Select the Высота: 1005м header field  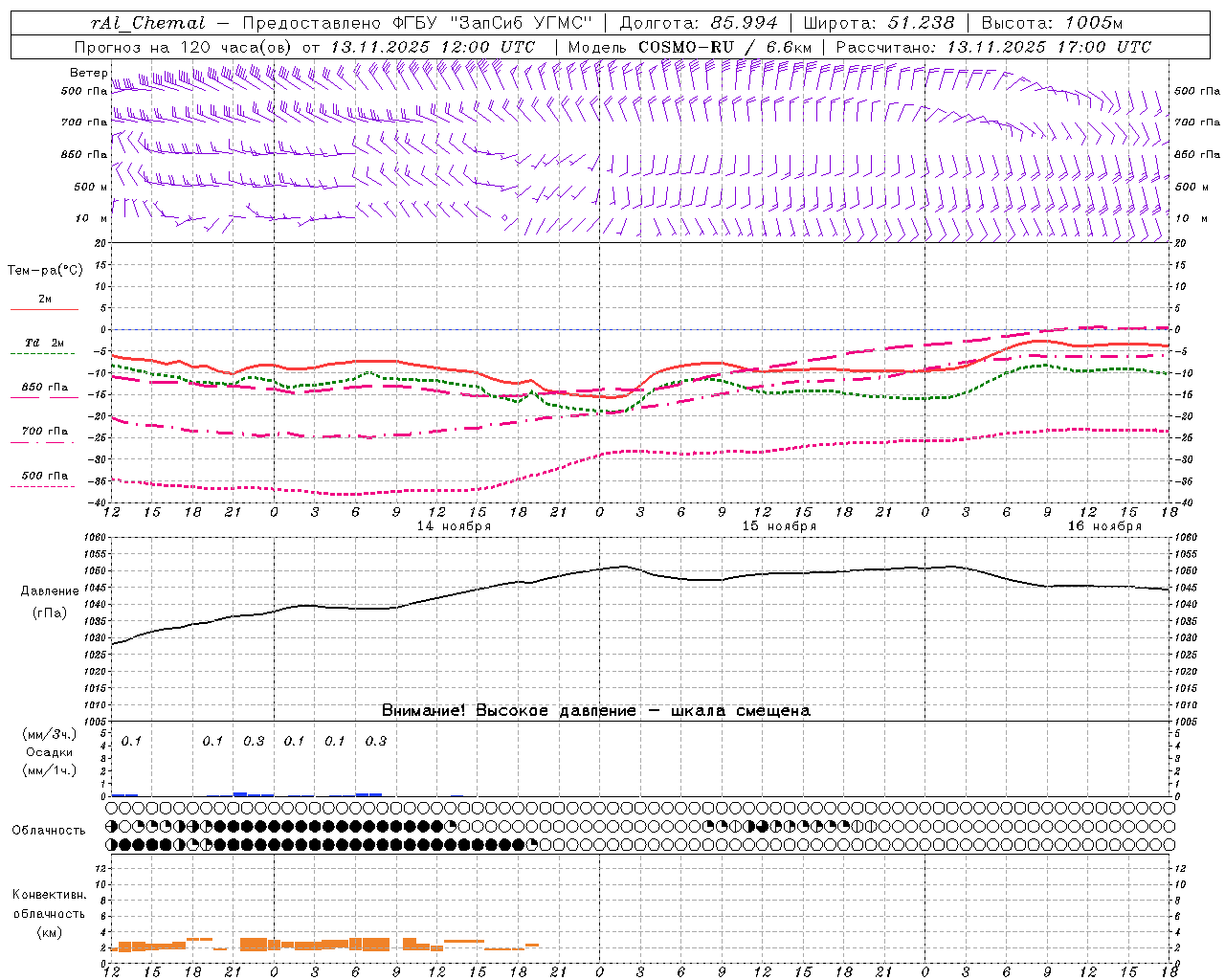point(1052,23)
